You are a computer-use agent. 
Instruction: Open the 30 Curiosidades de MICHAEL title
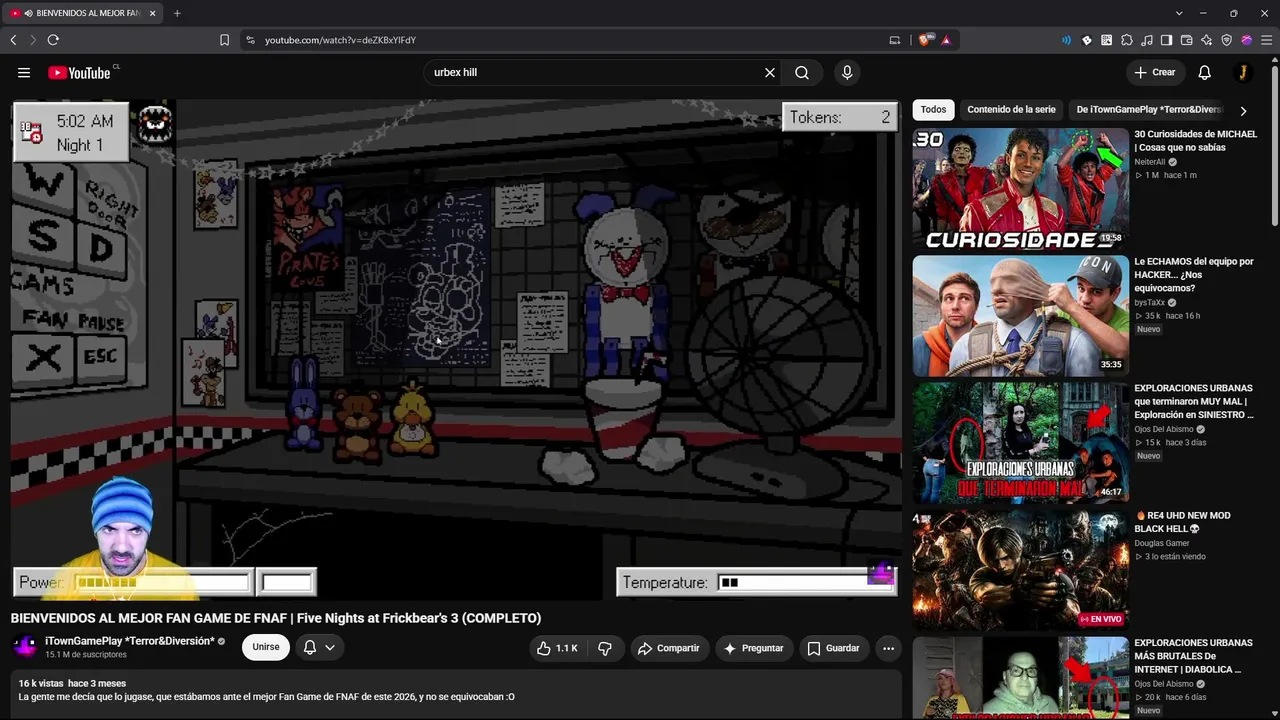click(x=1195, y=141)
